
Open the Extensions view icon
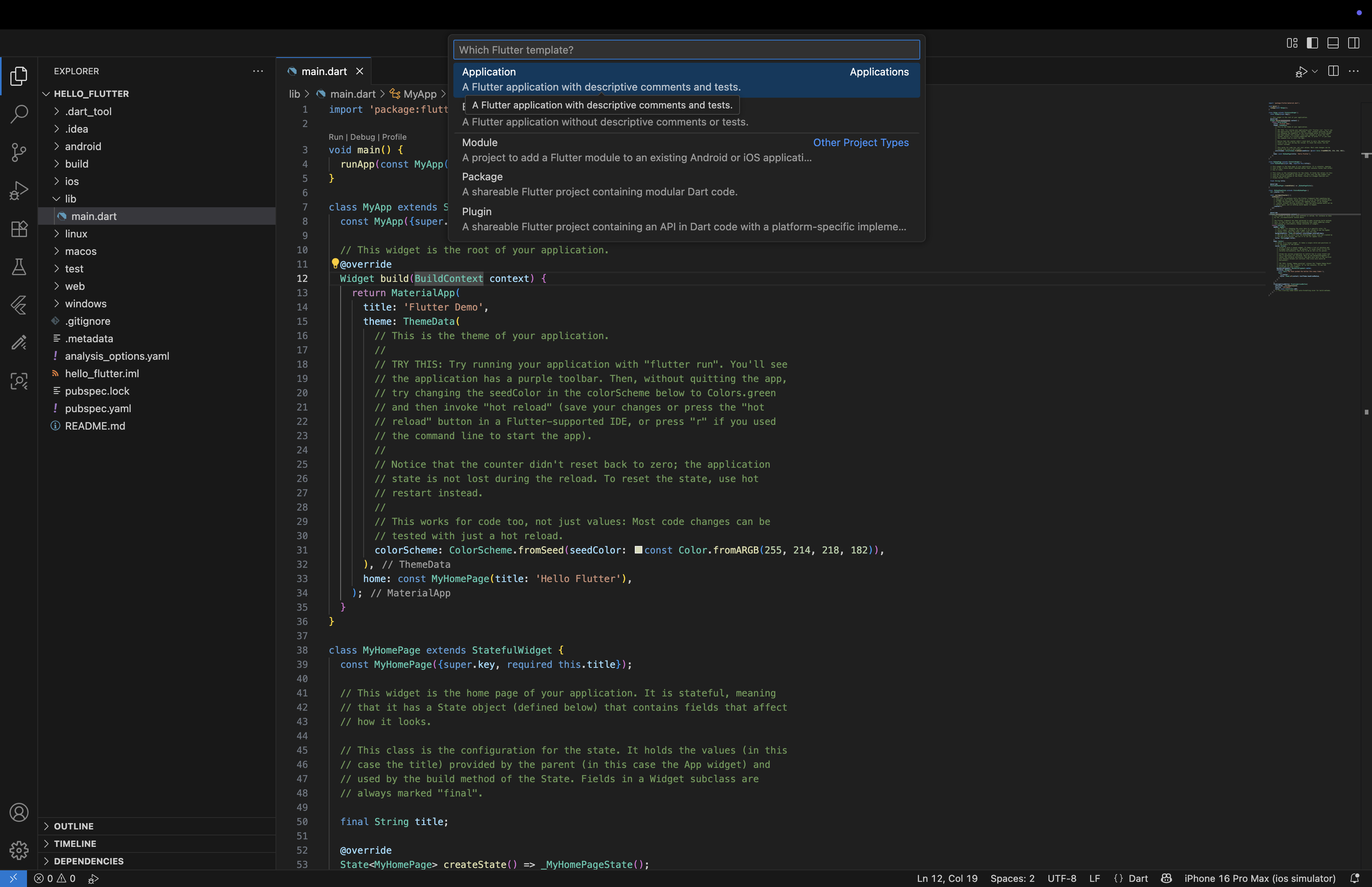click(19, 229)
